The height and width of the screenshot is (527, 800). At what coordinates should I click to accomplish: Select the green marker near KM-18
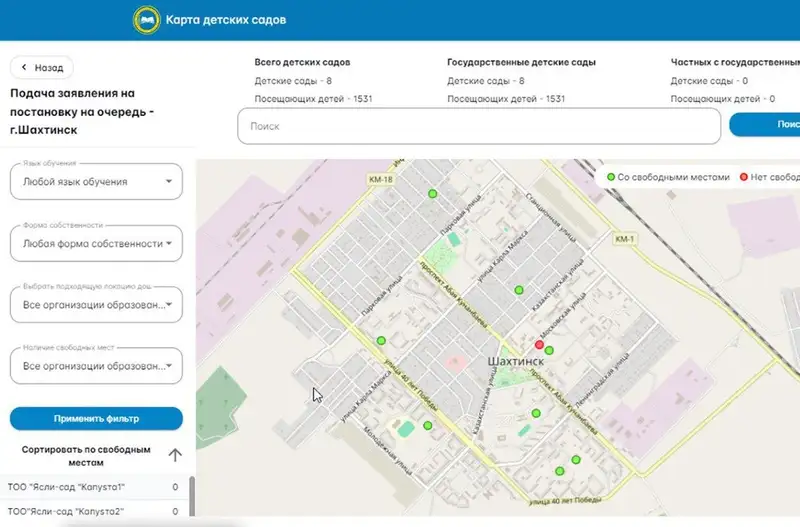point(433,193)
